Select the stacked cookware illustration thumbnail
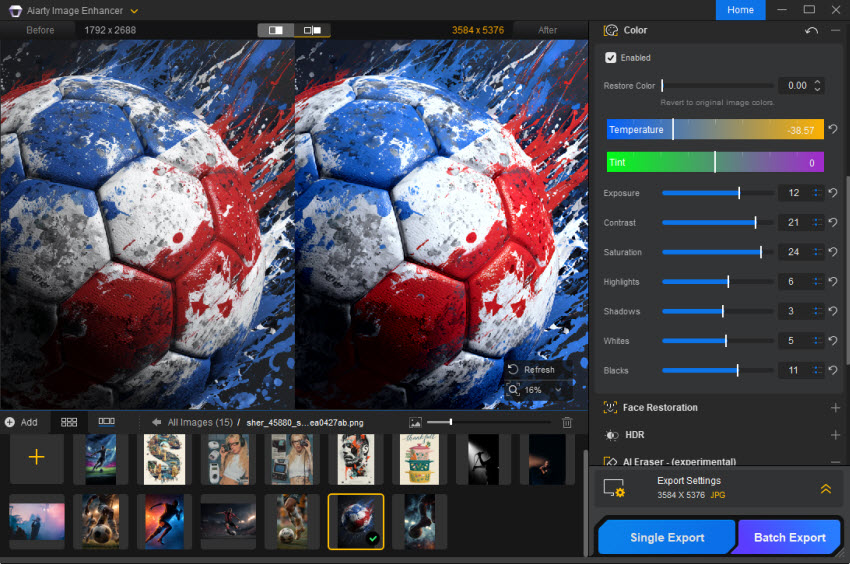 (420, 459)
